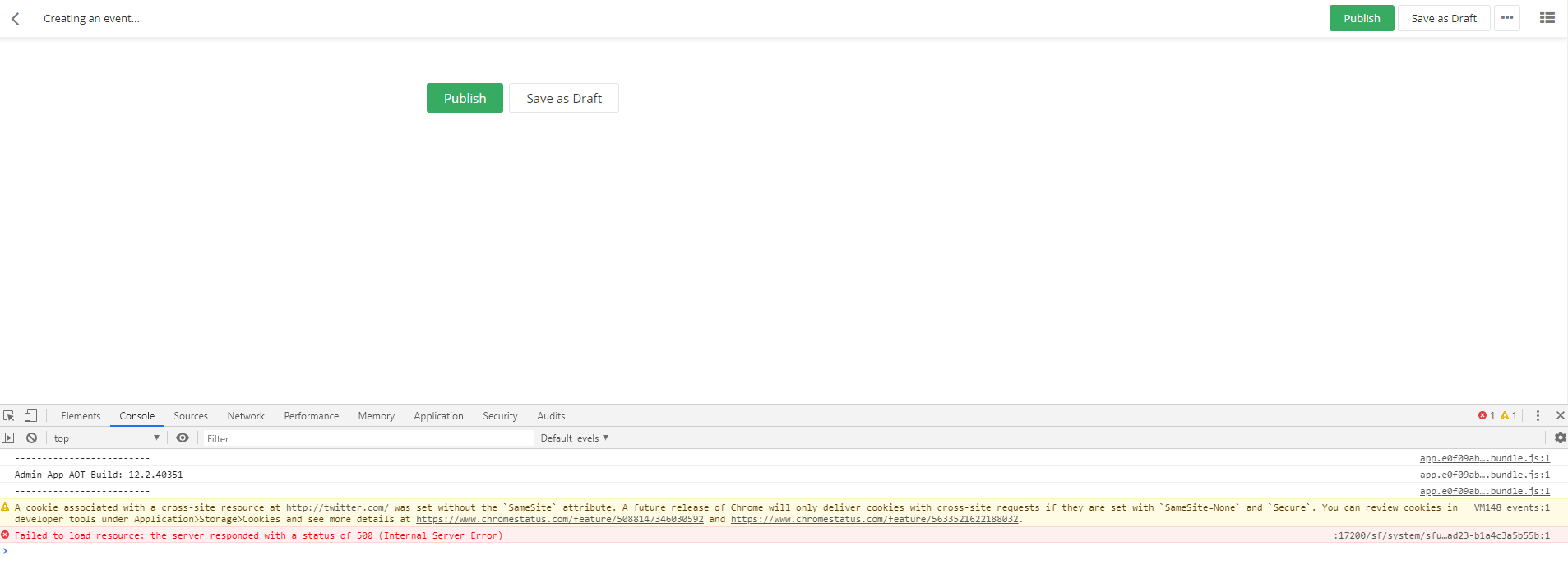
Task: Toggle the list view panel icon
Action: [1547, 17]
